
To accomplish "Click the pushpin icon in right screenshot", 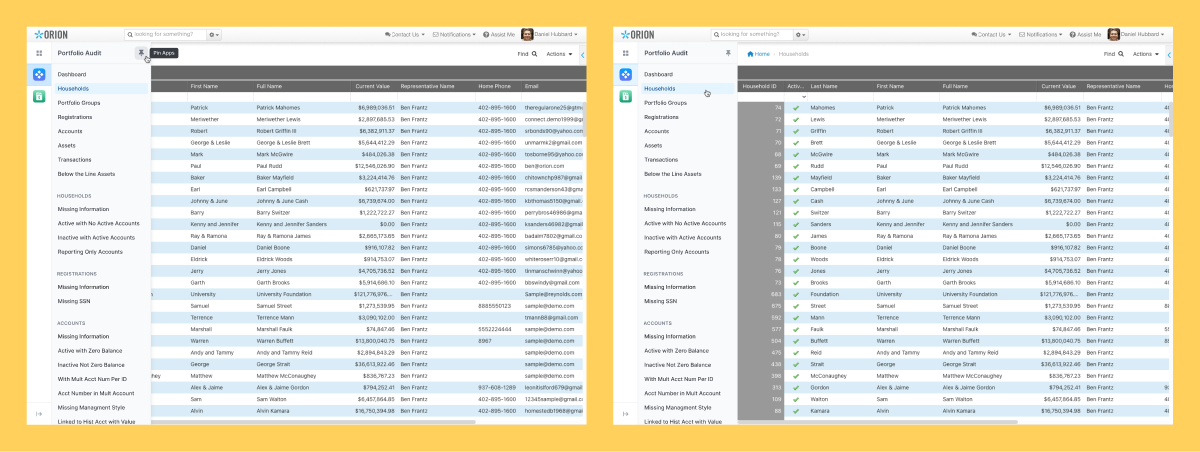I will pyautogui.click(x=728, y=52).
